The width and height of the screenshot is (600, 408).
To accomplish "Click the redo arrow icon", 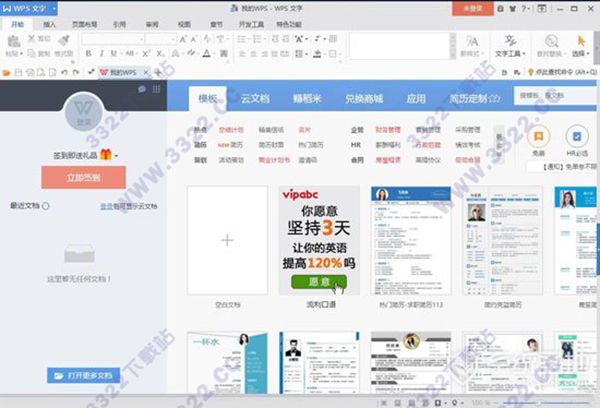I will coord(76,72).
